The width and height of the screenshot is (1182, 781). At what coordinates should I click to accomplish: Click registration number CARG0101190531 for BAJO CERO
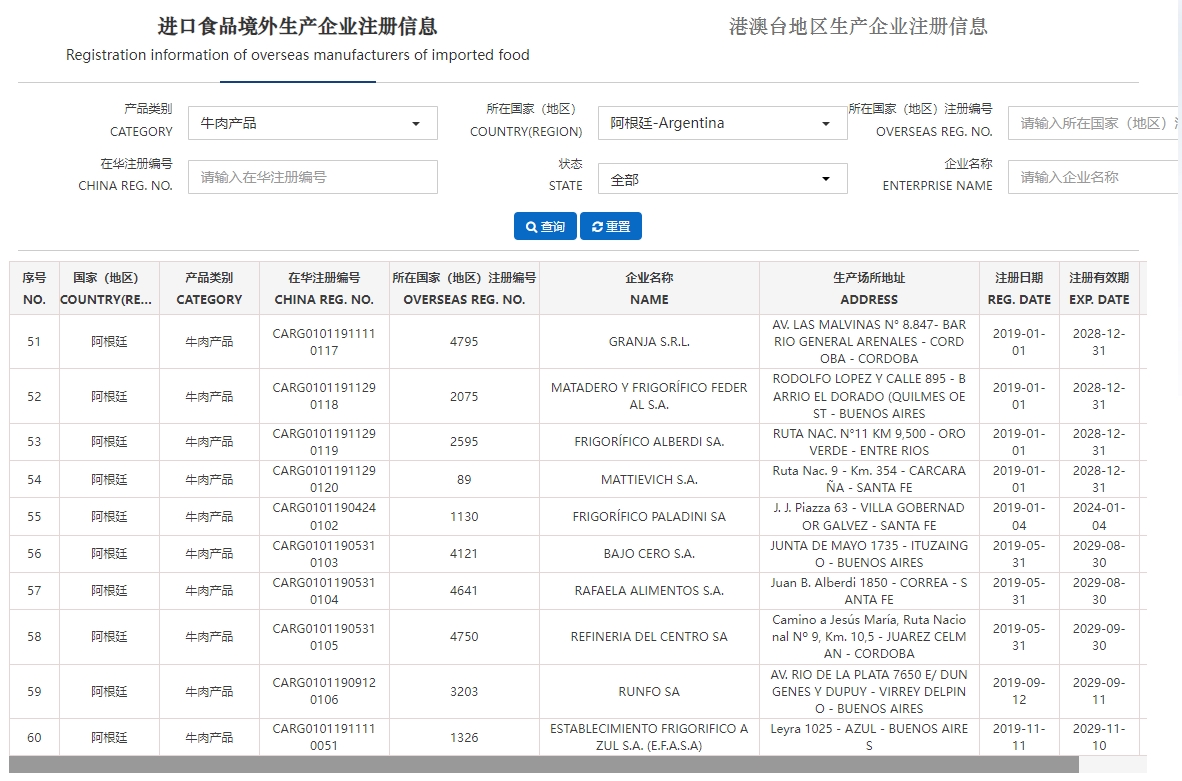tap(322, 554)
